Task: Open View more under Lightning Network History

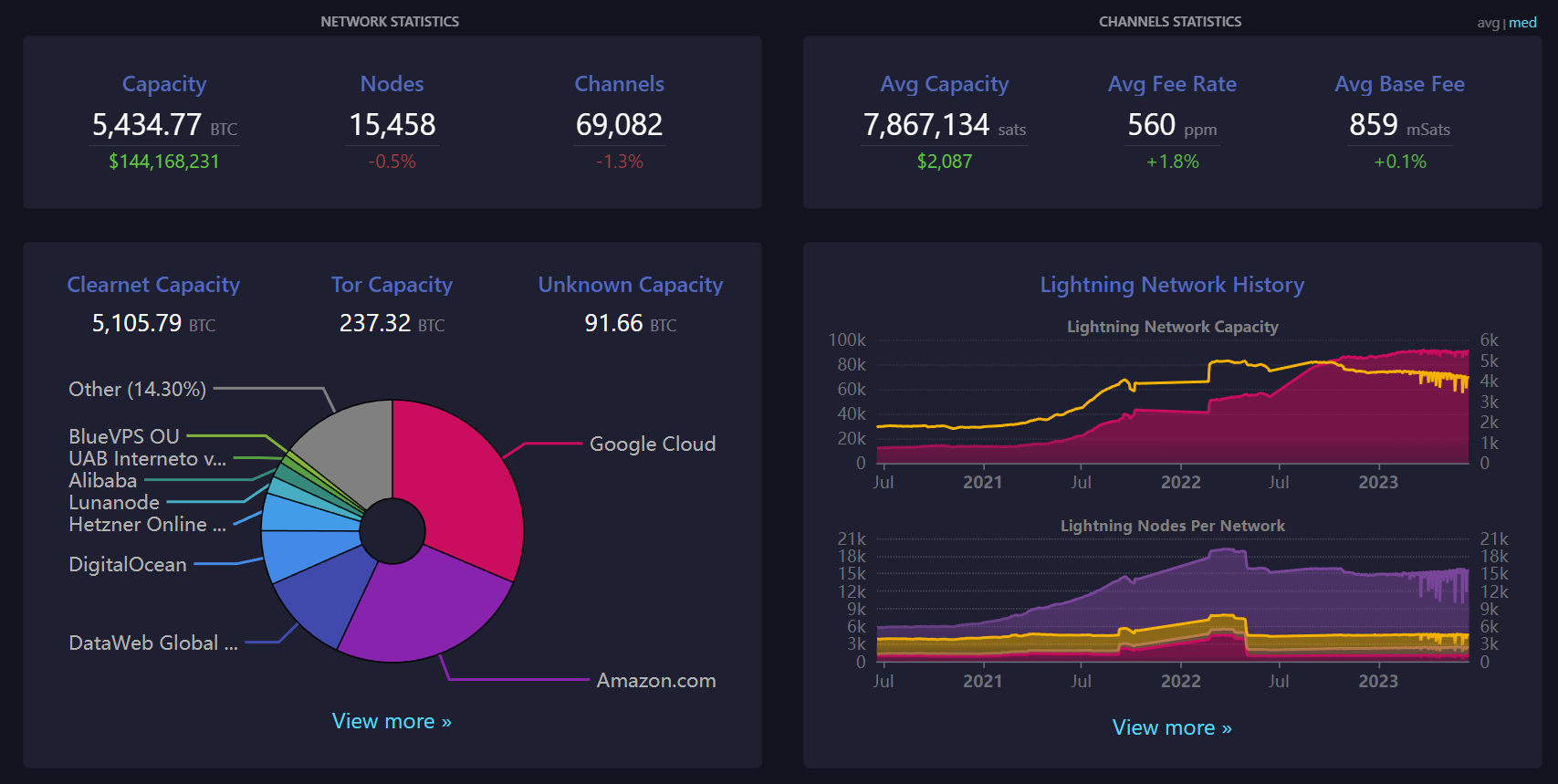Action: (1172, 727)
